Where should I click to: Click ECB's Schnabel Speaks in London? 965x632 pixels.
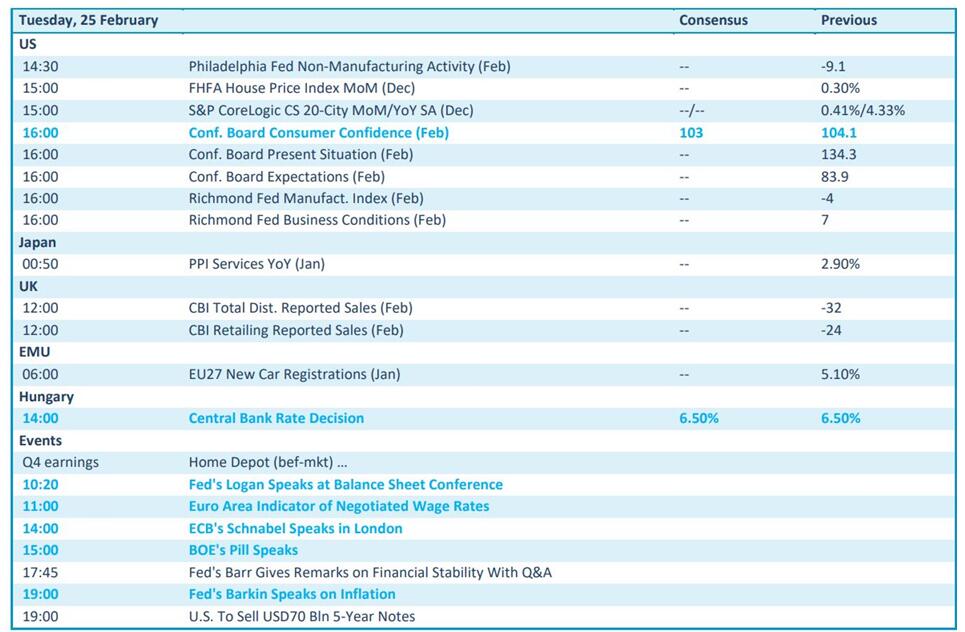295,528
